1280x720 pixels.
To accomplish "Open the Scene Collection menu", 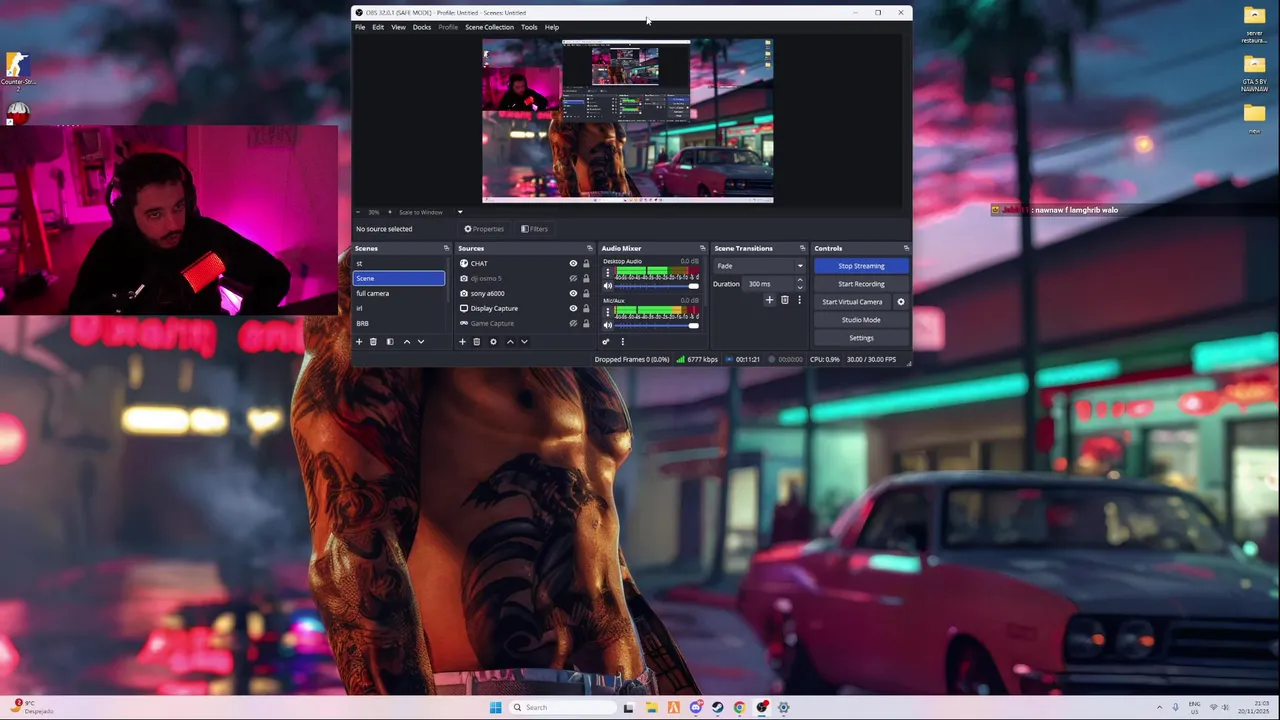I will tap(489, 27).
